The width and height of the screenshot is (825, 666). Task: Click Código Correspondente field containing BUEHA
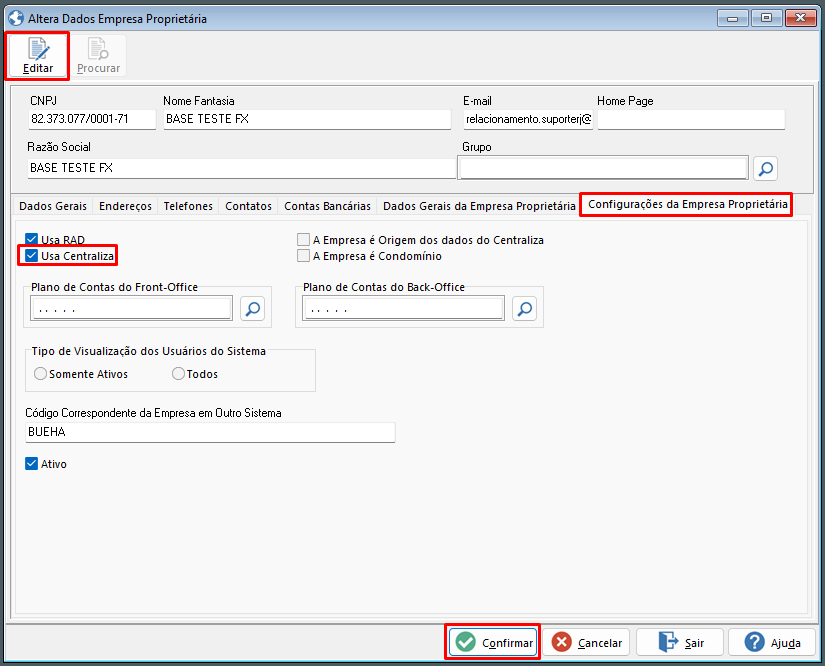(210, 432)
